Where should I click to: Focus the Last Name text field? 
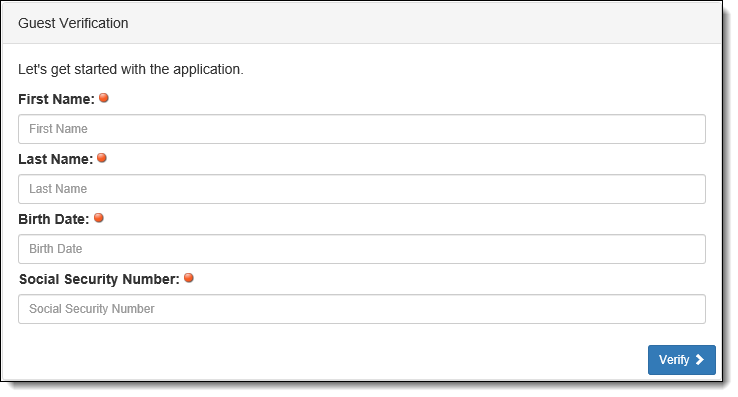[361, 189]
